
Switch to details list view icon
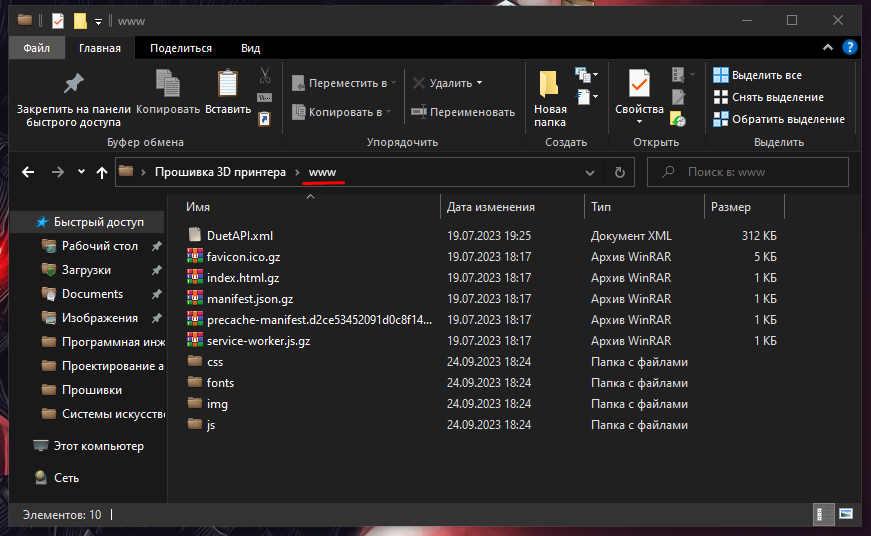pos(824,514)
